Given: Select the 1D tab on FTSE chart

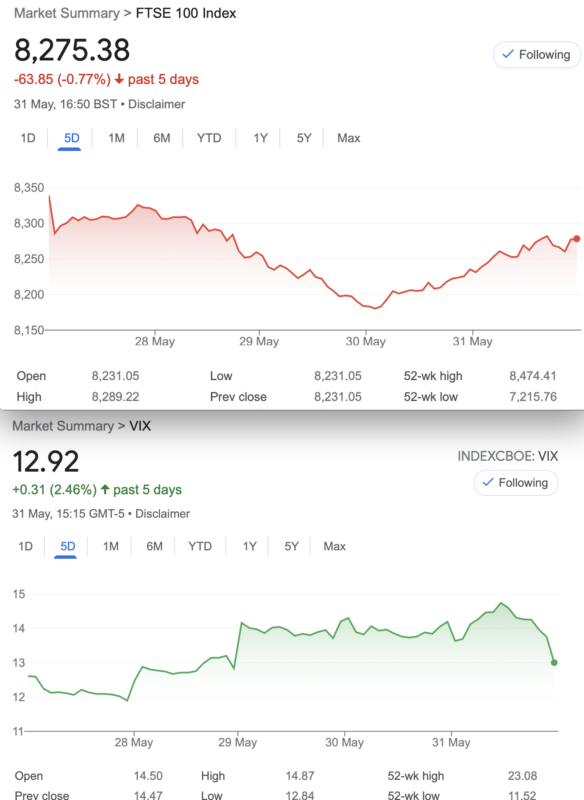Looking at the screenshot, I should tap(28, 138).
